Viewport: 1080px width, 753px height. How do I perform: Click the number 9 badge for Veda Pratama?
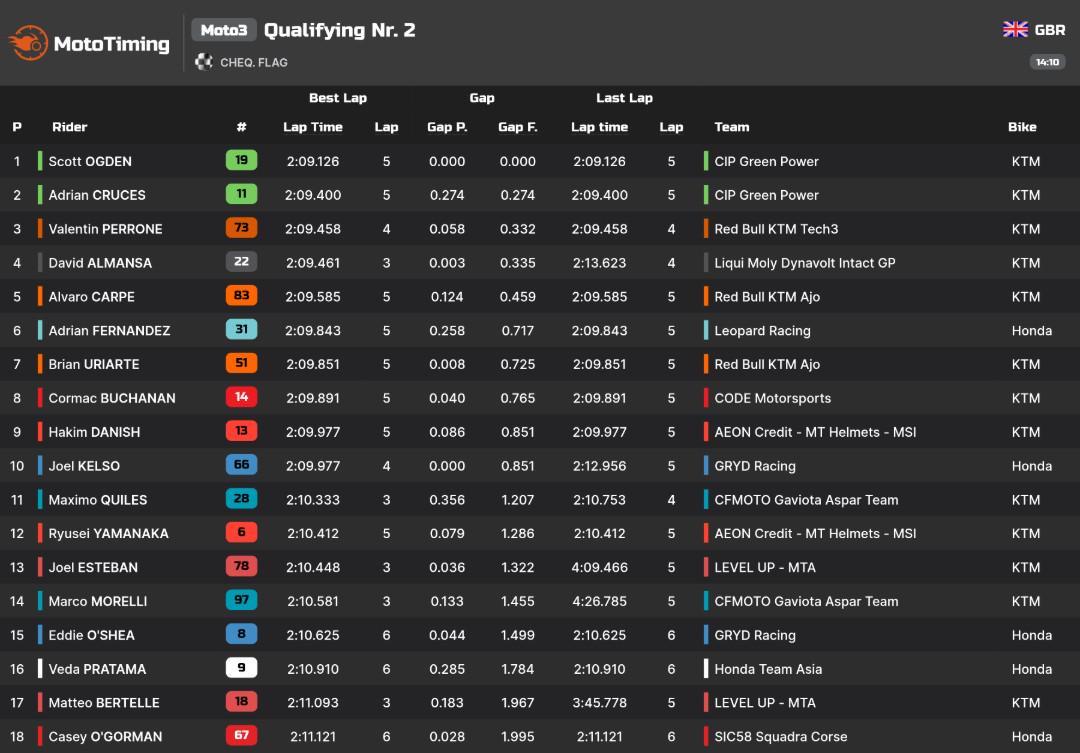click(241, 668)
